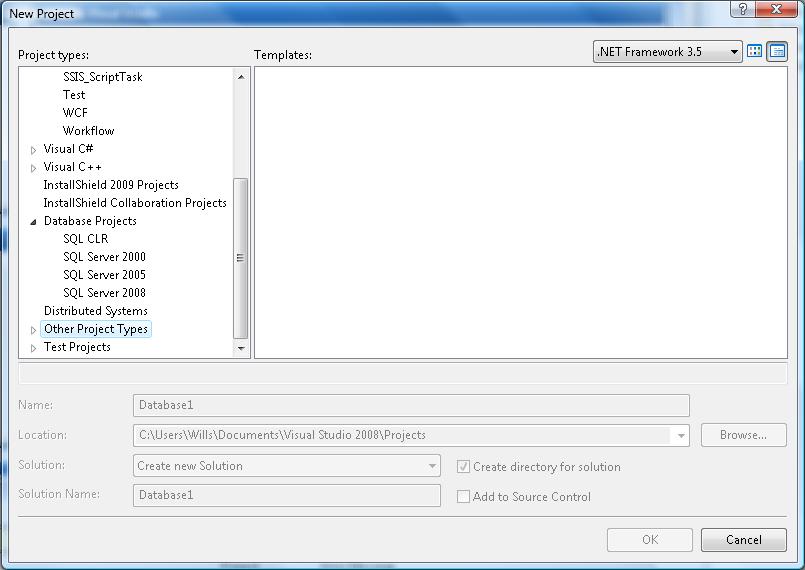
Task: Click the Cancel button
Action: 743,540
